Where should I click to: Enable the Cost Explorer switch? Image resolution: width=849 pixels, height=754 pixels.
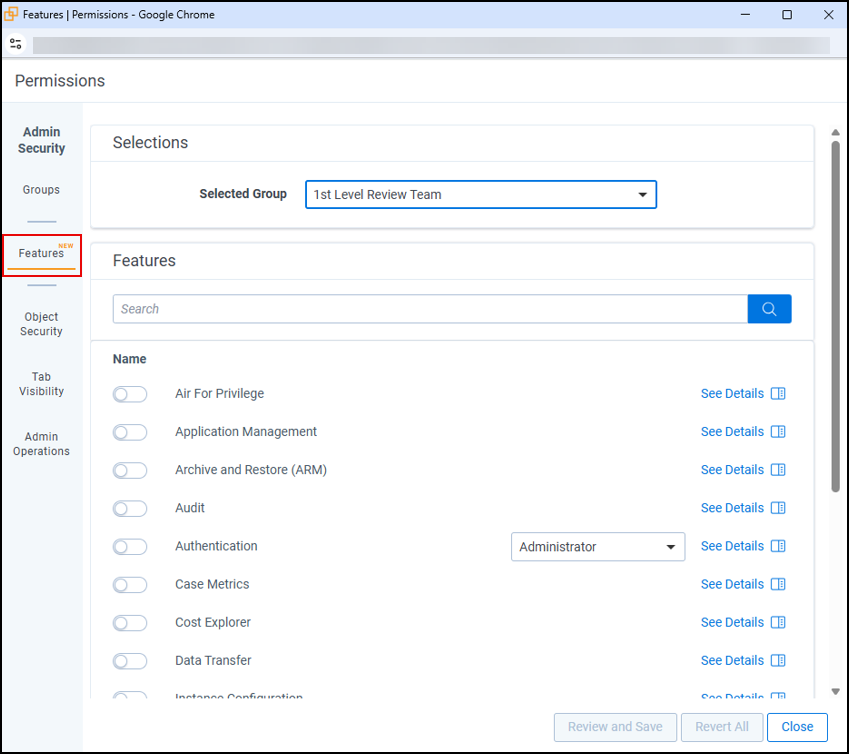tap(130, 622)
